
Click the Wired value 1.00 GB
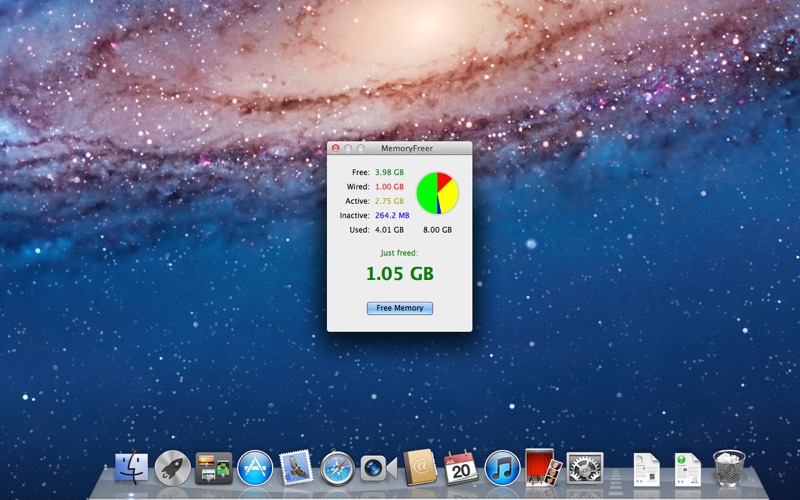click(x=389, y=187)
